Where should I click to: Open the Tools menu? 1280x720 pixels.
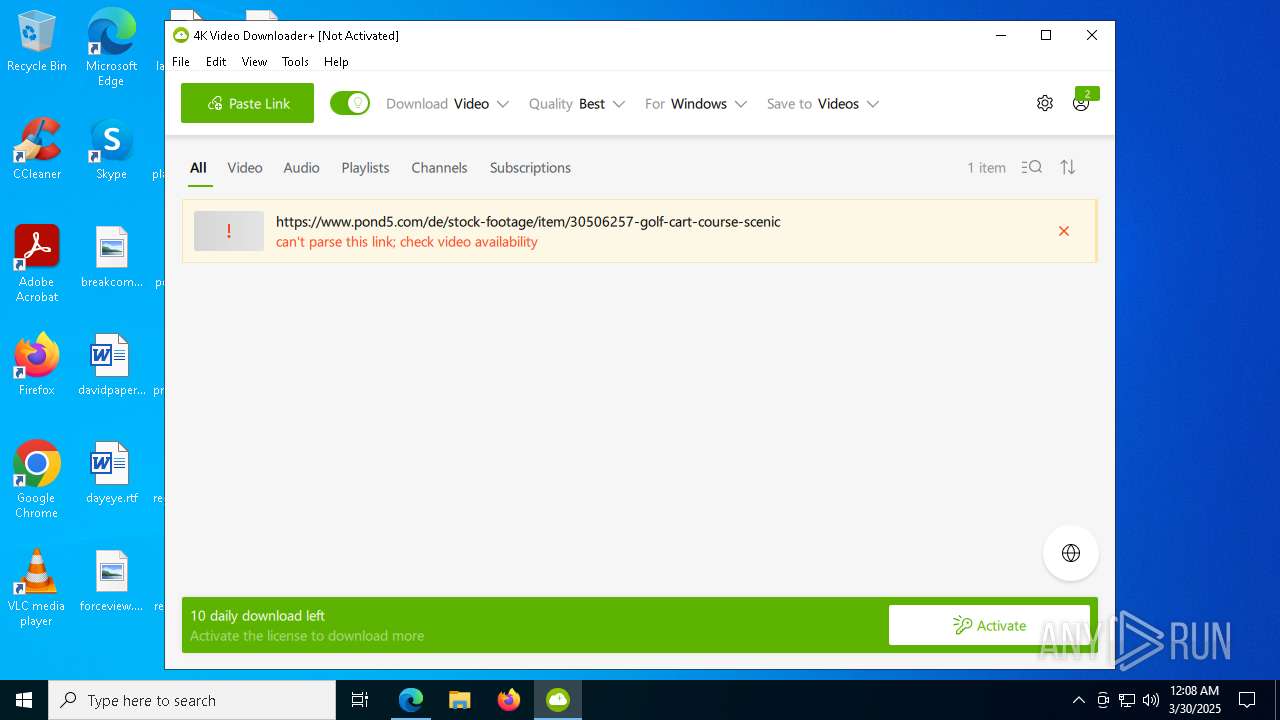pyautogui.click(x=295, y=62)
